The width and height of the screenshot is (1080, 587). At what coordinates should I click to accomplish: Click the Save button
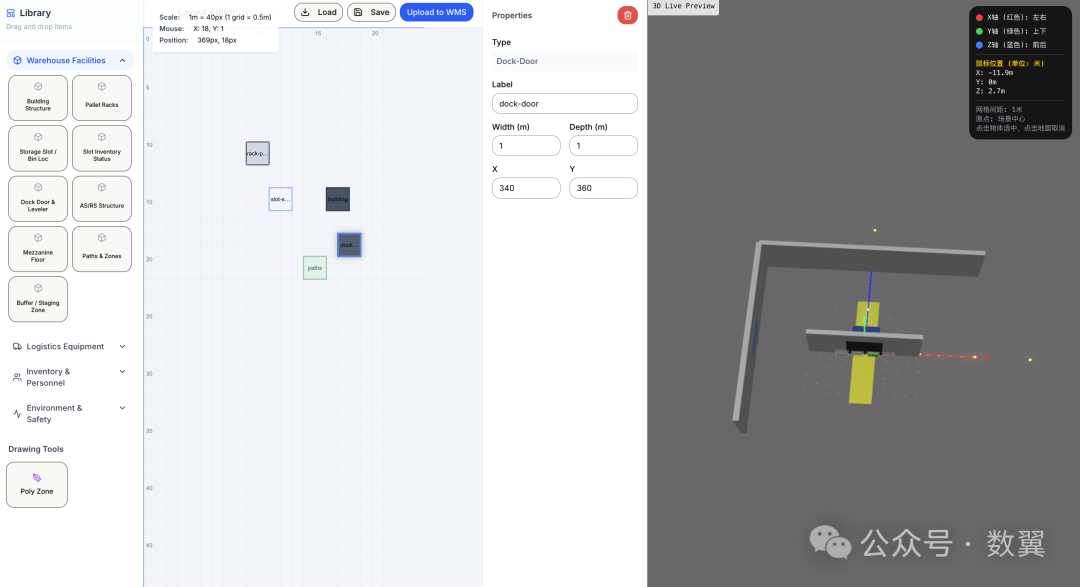[371, 12]
